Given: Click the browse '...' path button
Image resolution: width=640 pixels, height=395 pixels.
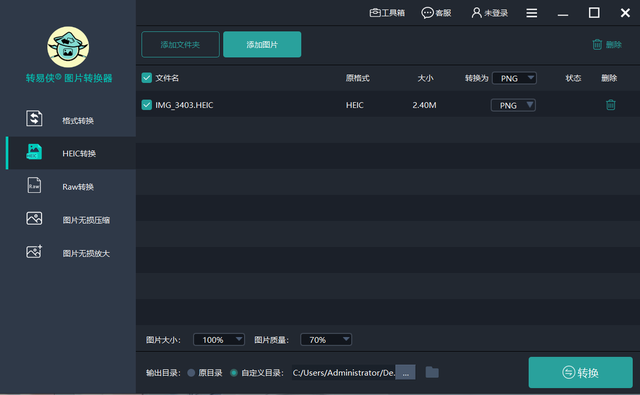Looking at the screenshot, I should coord(406,372).
